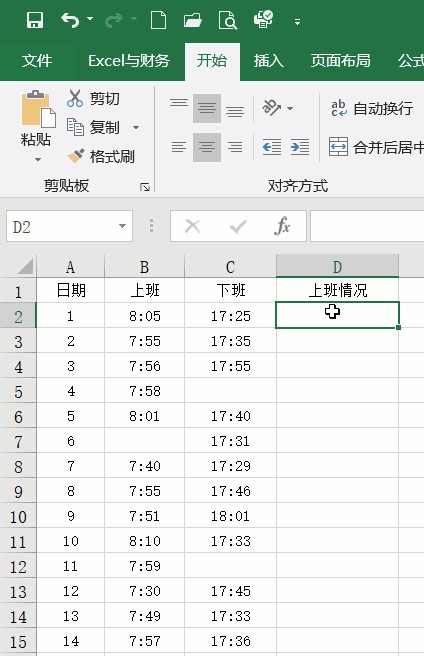Viewport: 424px width, 656px height.
Task: Expand the Name Box dropdown arrow
Action: 122,226
